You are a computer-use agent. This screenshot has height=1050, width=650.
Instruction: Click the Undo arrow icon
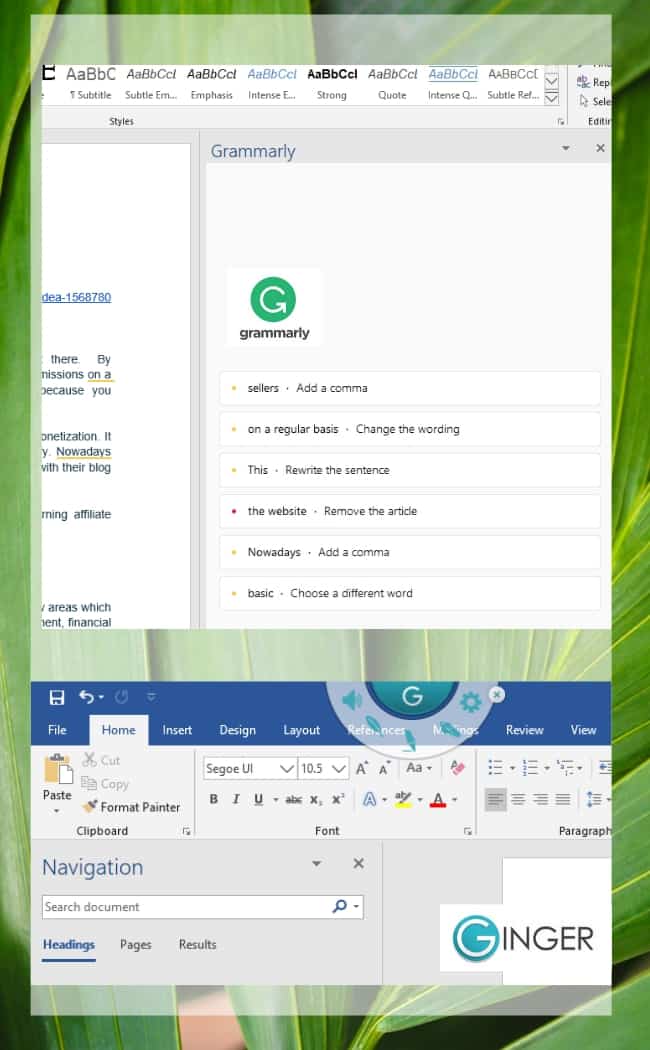tap(86, 696)
